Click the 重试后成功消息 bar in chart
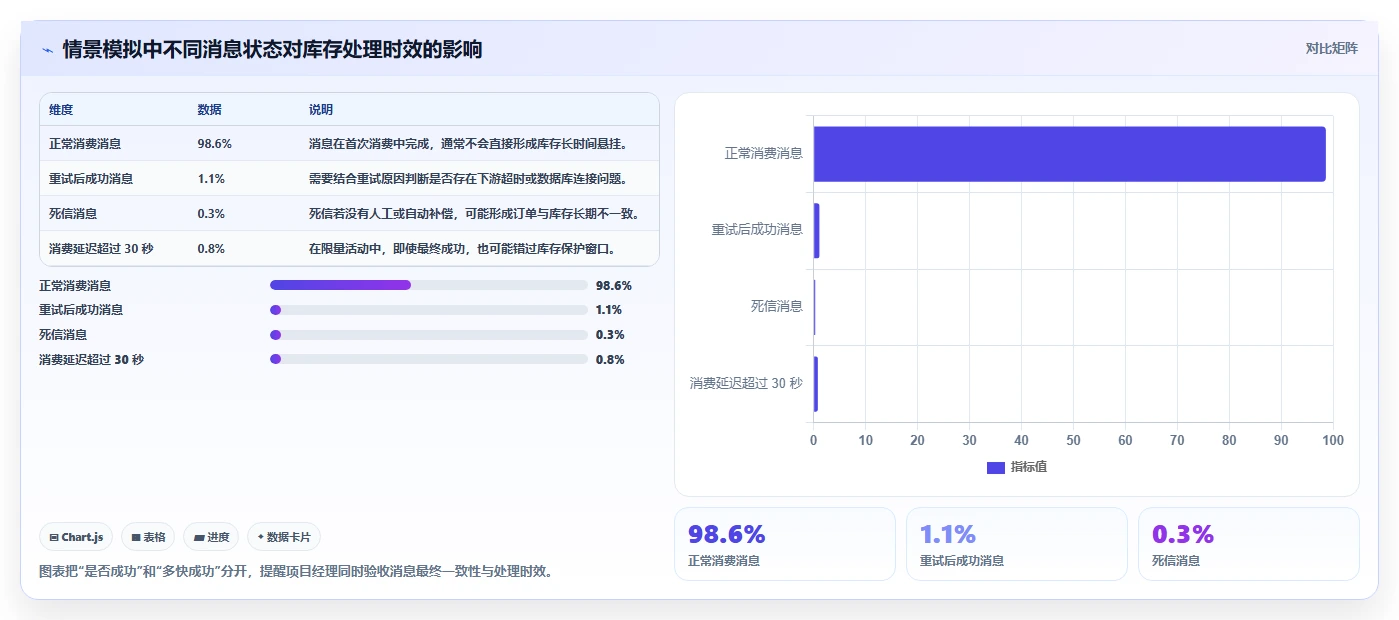1399x620 pixels. (816, 231)
